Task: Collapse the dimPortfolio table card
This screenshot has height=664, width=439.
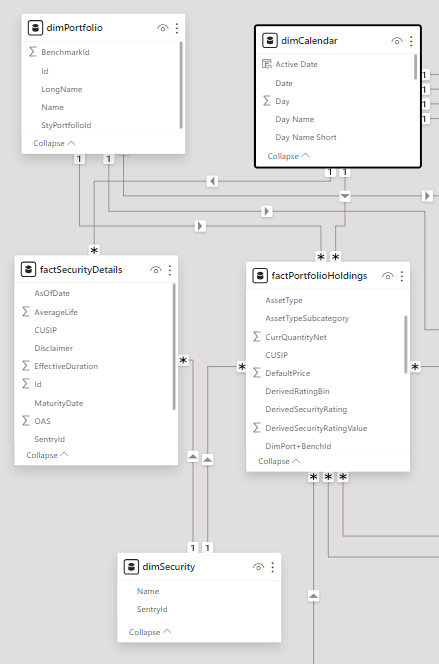Action: [x=54, y=143]
